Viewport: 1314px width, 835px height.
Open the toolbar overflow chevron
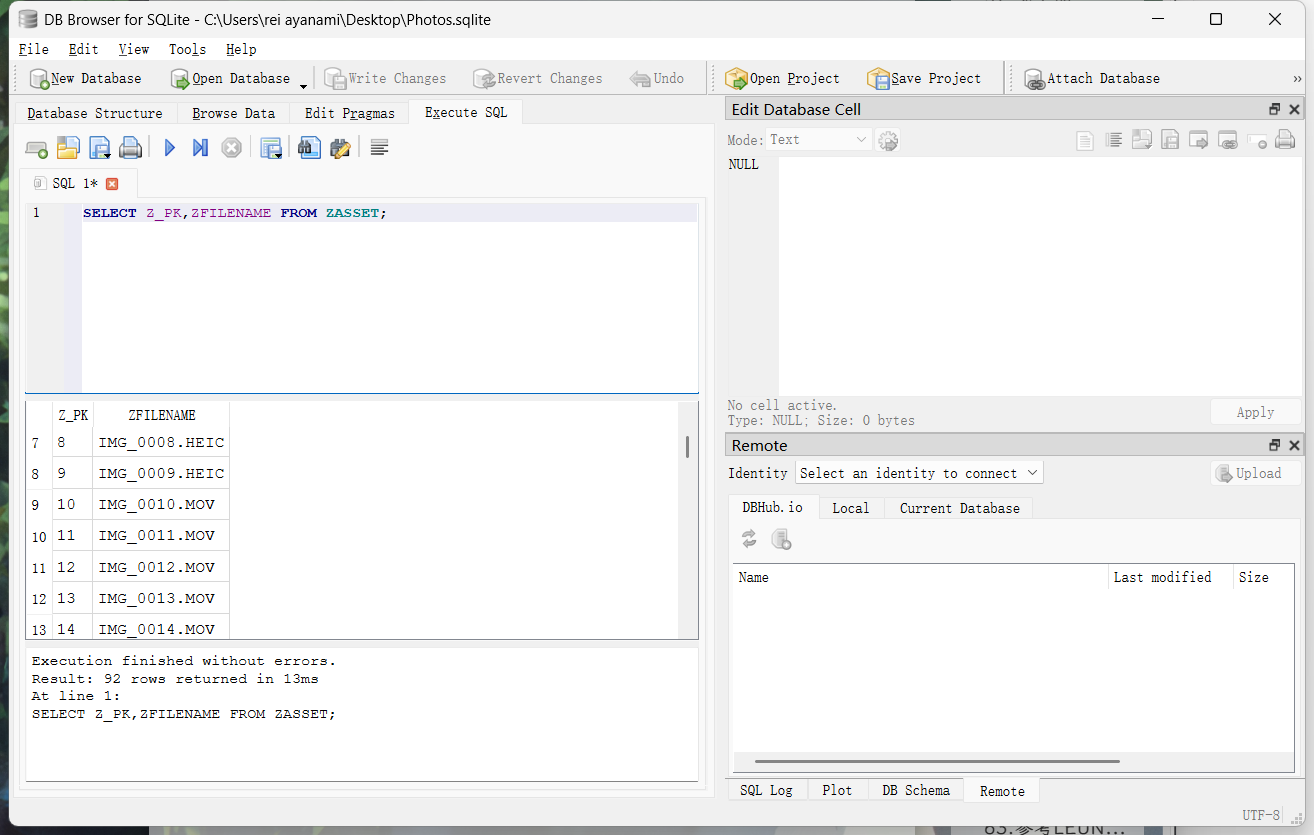pyautogui.click(x=1298, y=79)
